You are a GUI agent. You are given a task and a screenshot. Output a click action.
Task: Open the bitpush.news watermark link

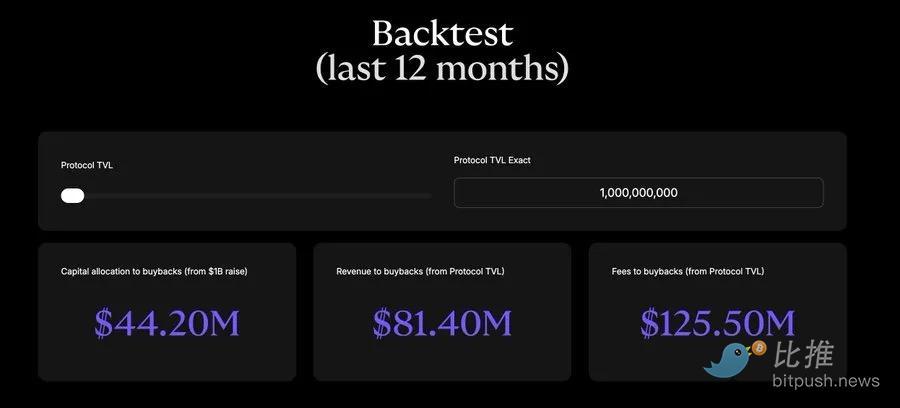coord(825,381)
